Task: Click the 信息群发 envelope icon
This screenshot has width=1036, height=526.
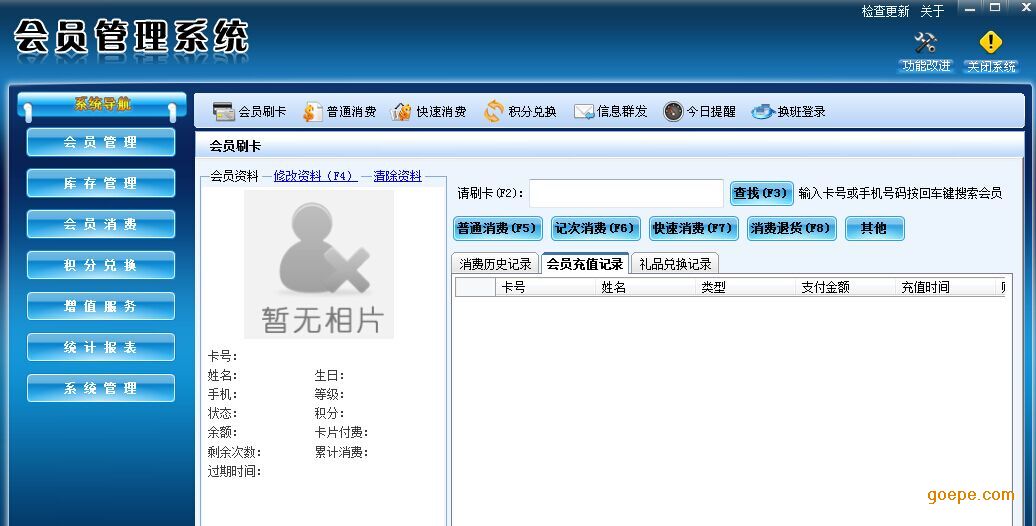Action: pos(583,112)
